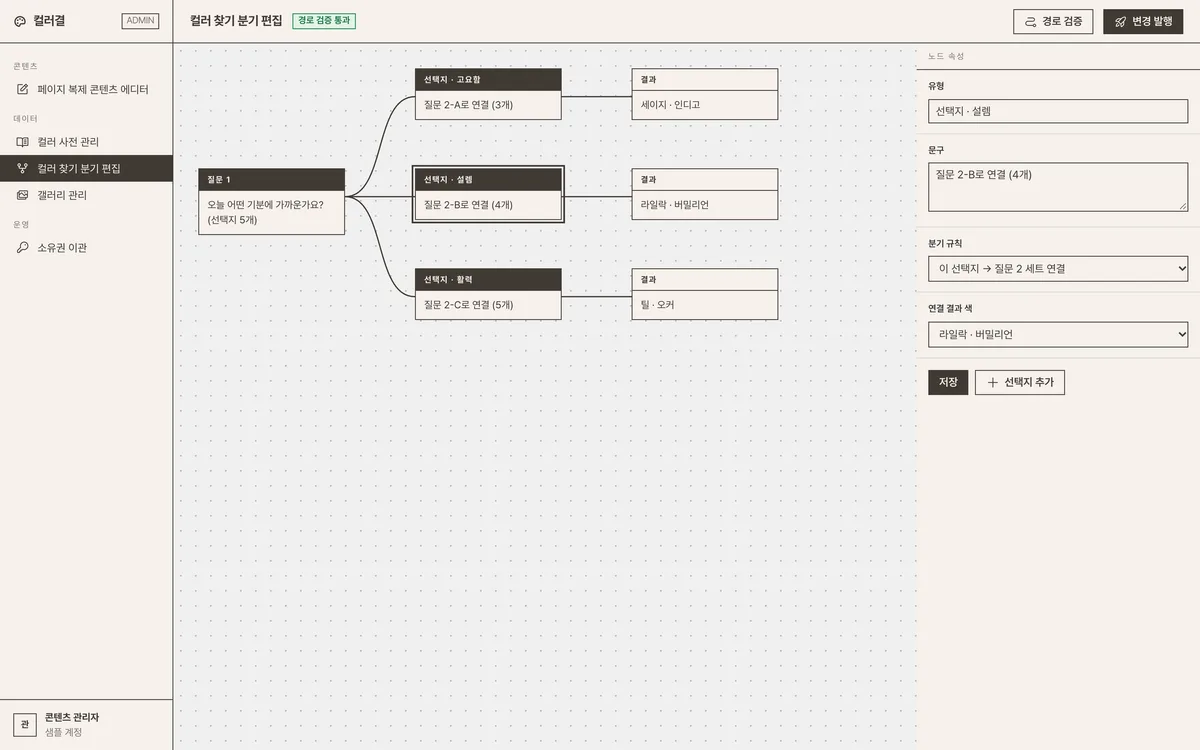The width and height of the screenshot is (1200, 750).
Task: Go to 컬러 사전 관리
Action: point(86,142)
